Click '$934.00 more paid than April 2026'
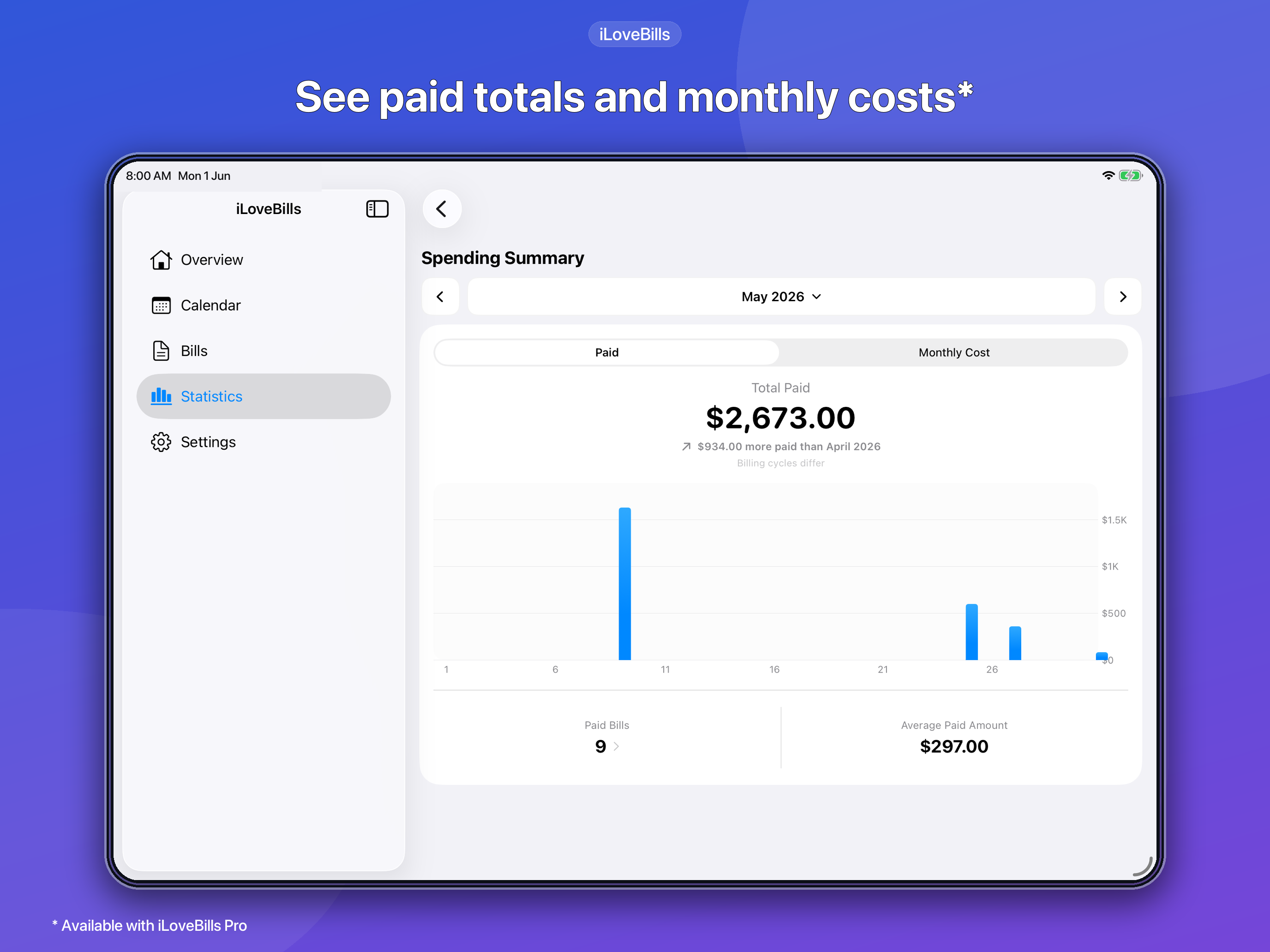This screenshot has height=952, width=1270. 789,446
